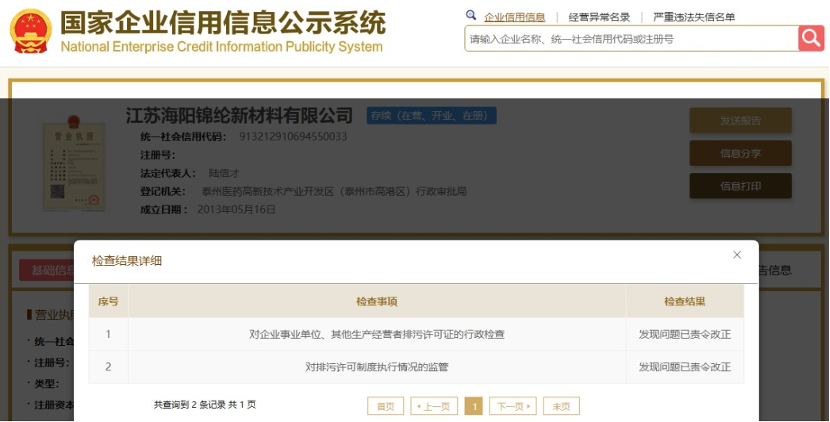Click page number 1 in pagination
This screenshot has width=830, height=422.
point(474,406)
